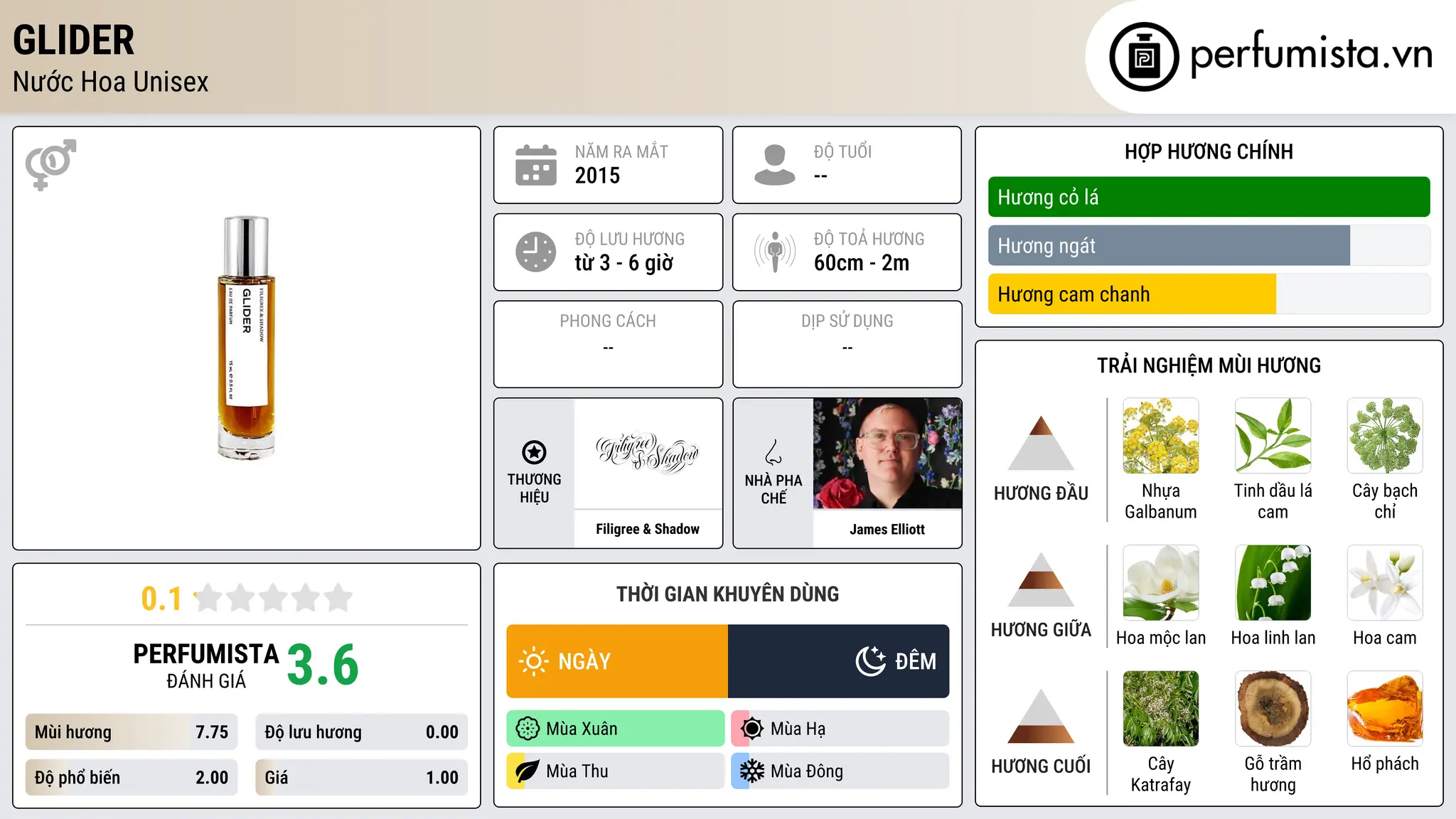Click the nose icon above Nhà pha chế
The image size is (1456, 819).
(x=773, y=452)
